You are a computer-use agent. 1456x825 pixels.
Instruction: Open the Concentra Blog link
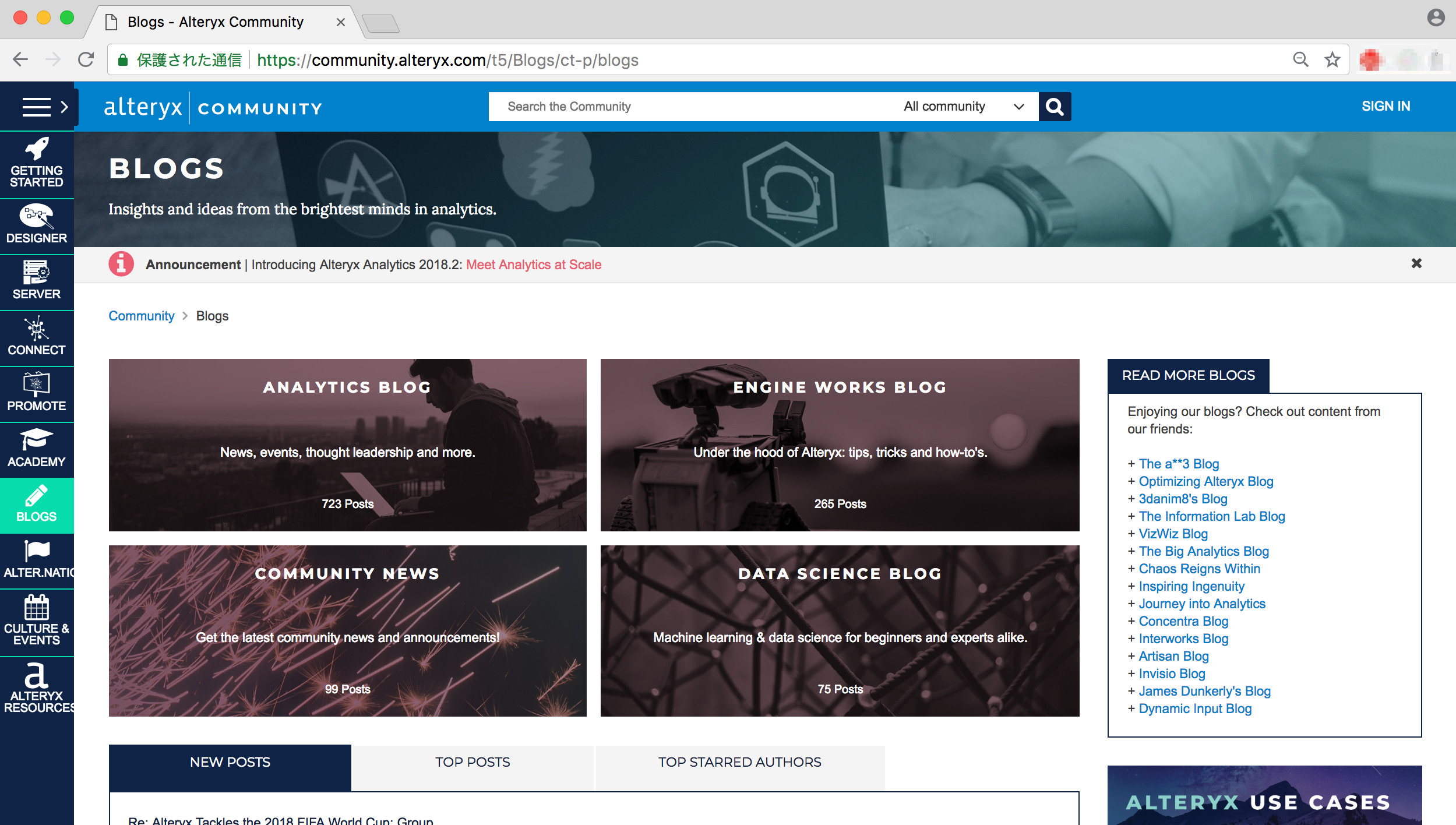(x=1183, y=621)
